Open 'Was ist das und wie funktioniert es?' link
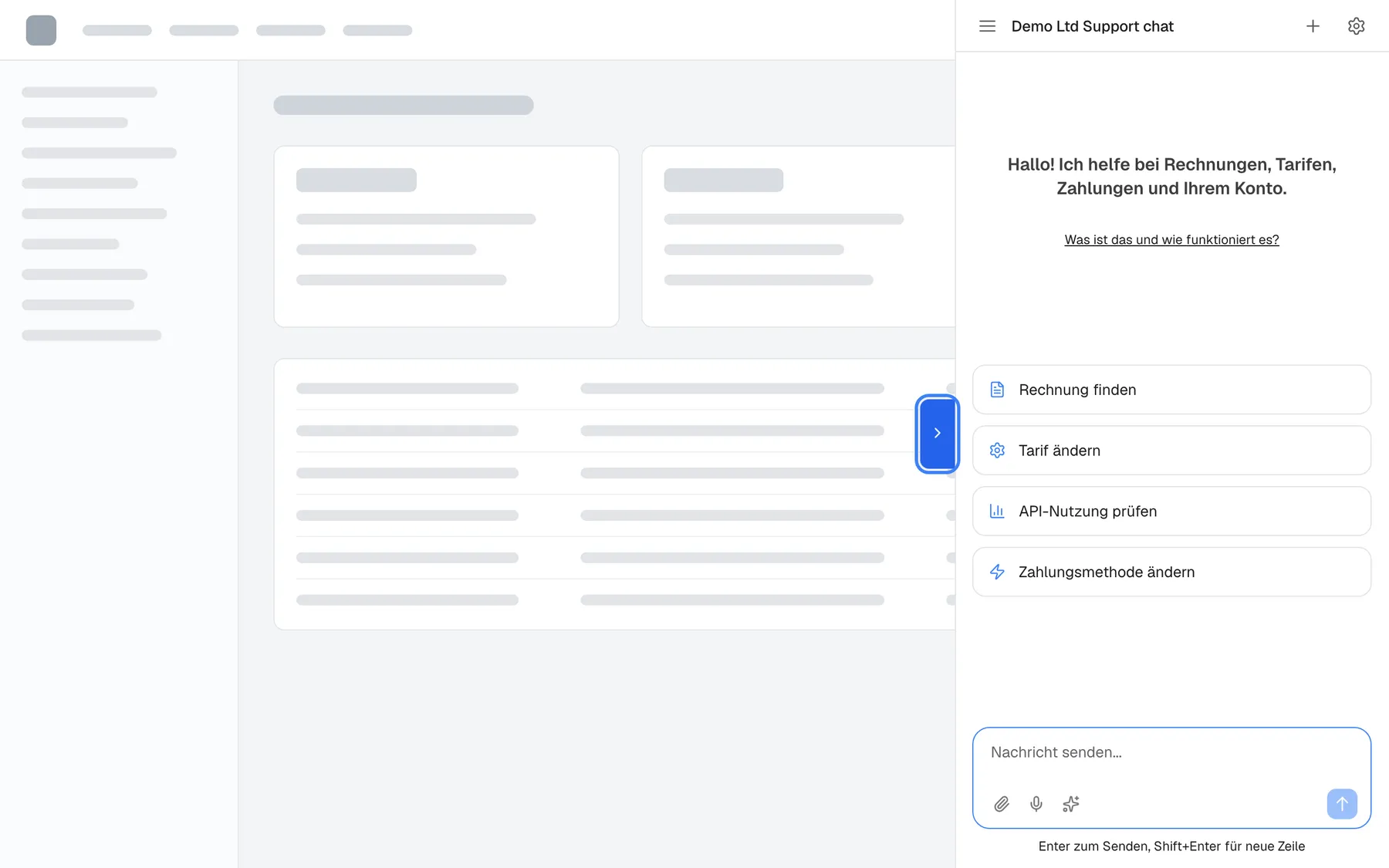Image resolution: width=1389 pixels, height=868 pixels. (x=1171, y=240)
